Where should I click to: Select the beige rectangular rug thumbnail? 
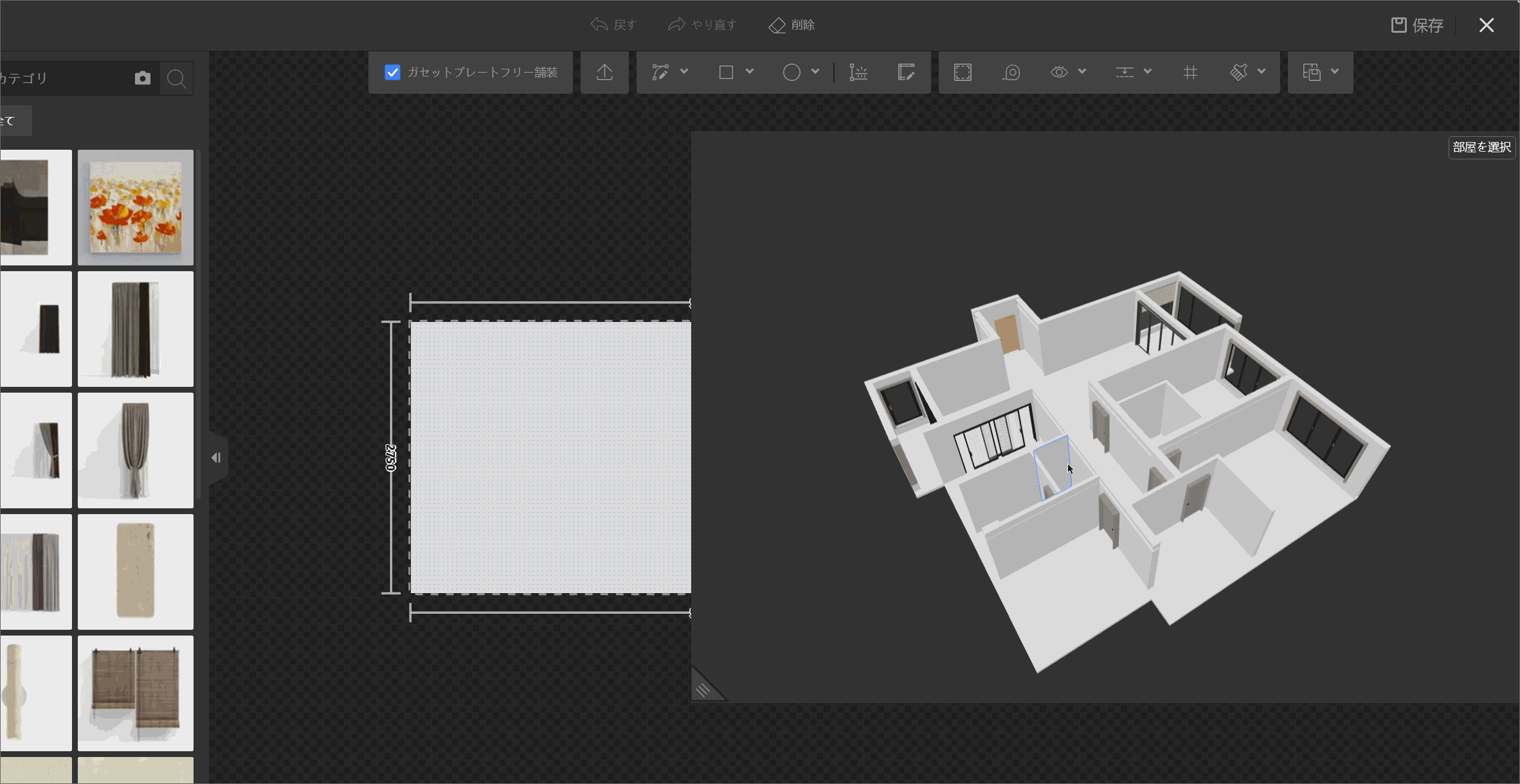(136, 572)
